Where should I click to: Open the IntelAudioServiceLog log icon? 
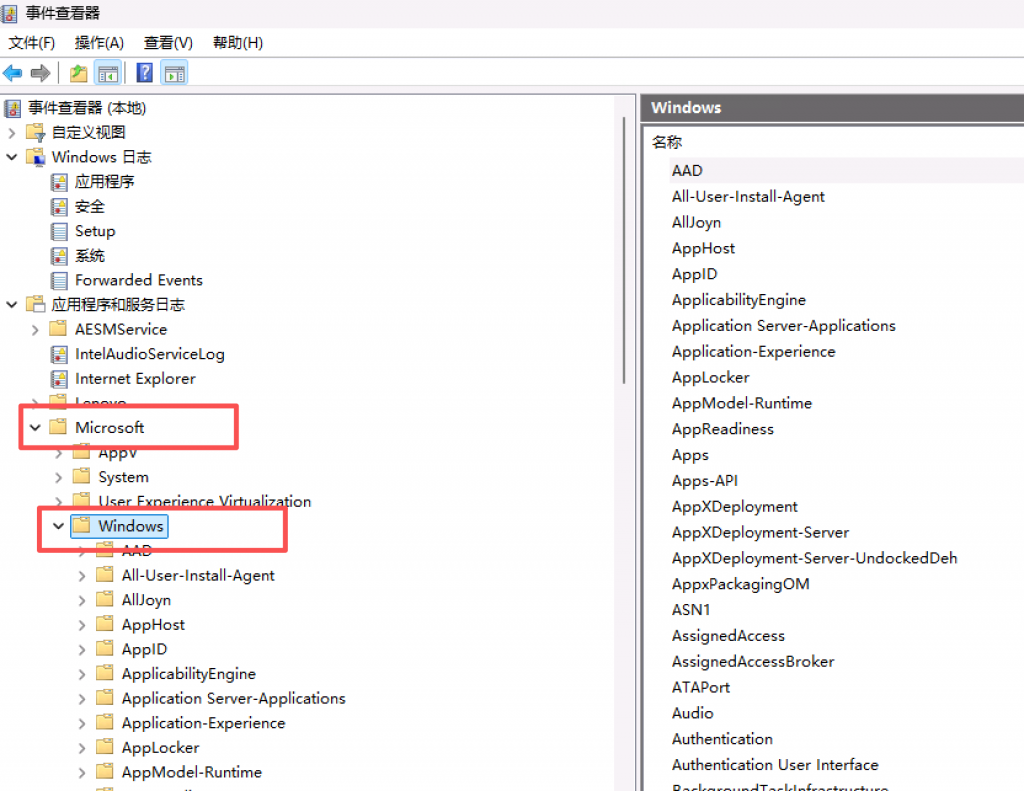pyautogui.click(x=60, y=354)
